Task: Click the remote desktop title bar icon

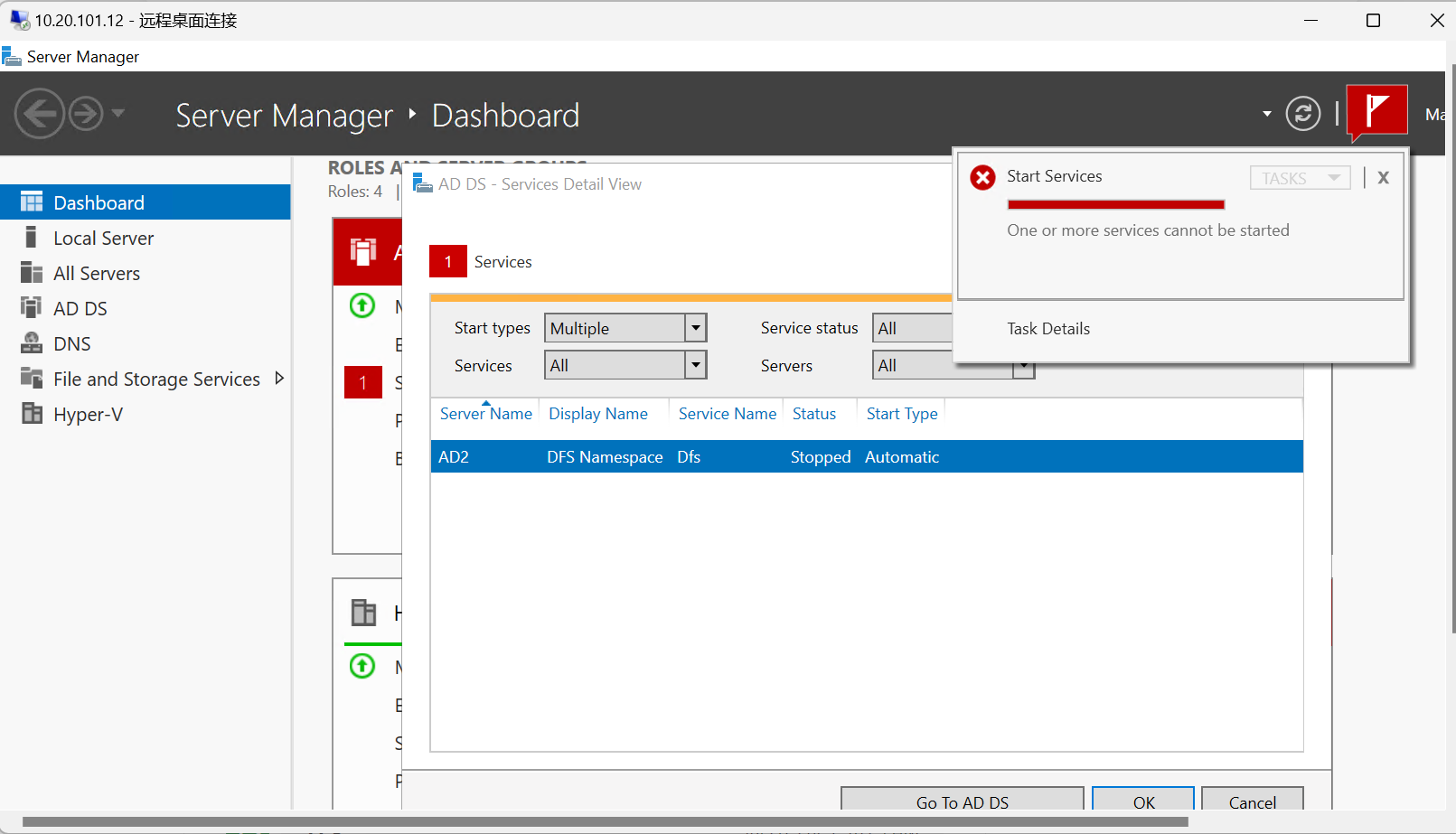Action: point(19,20)
